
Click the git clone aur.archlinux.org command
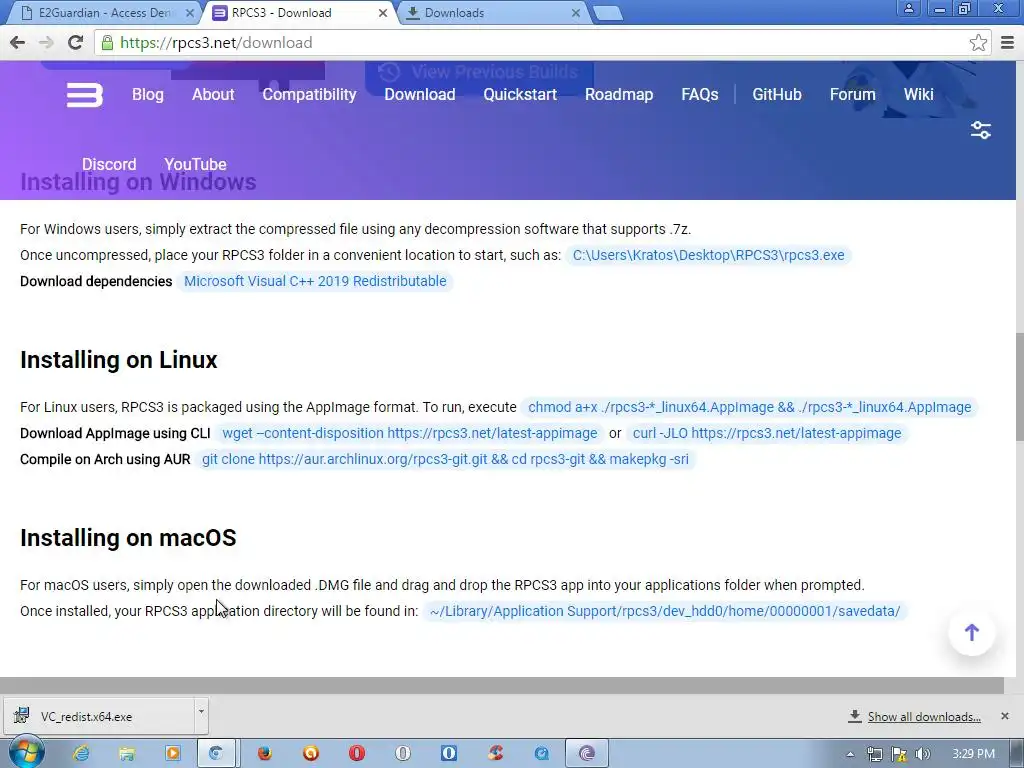[445, 460]
